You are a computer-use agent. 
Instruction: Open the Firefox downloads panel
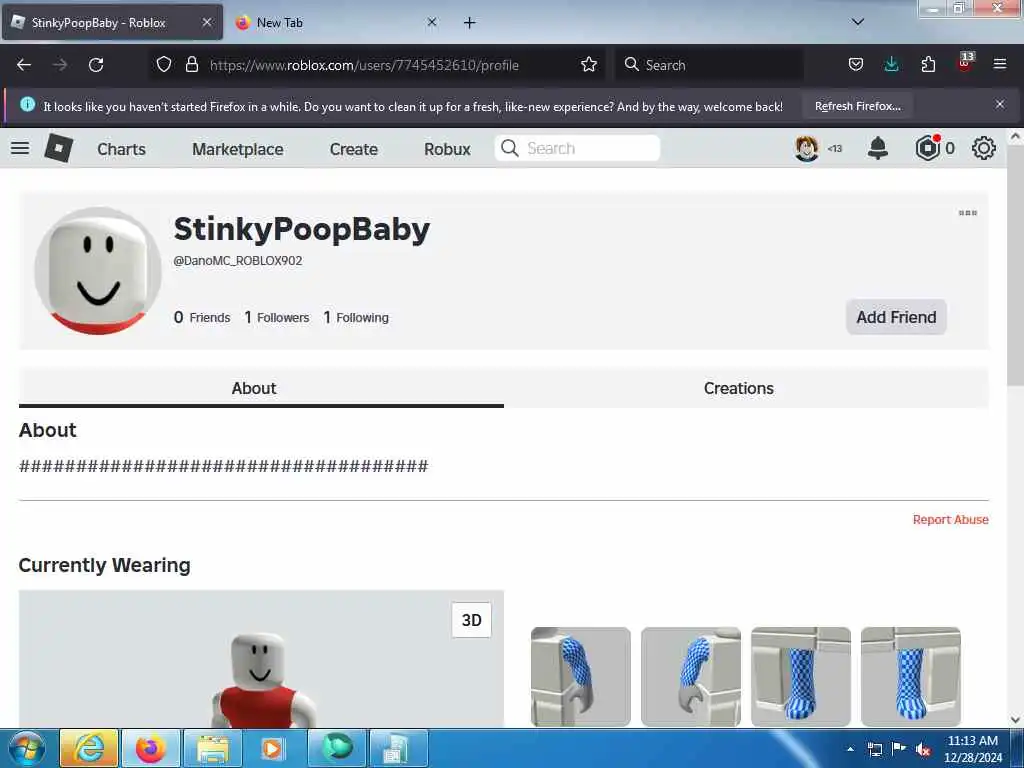point(891,64)
